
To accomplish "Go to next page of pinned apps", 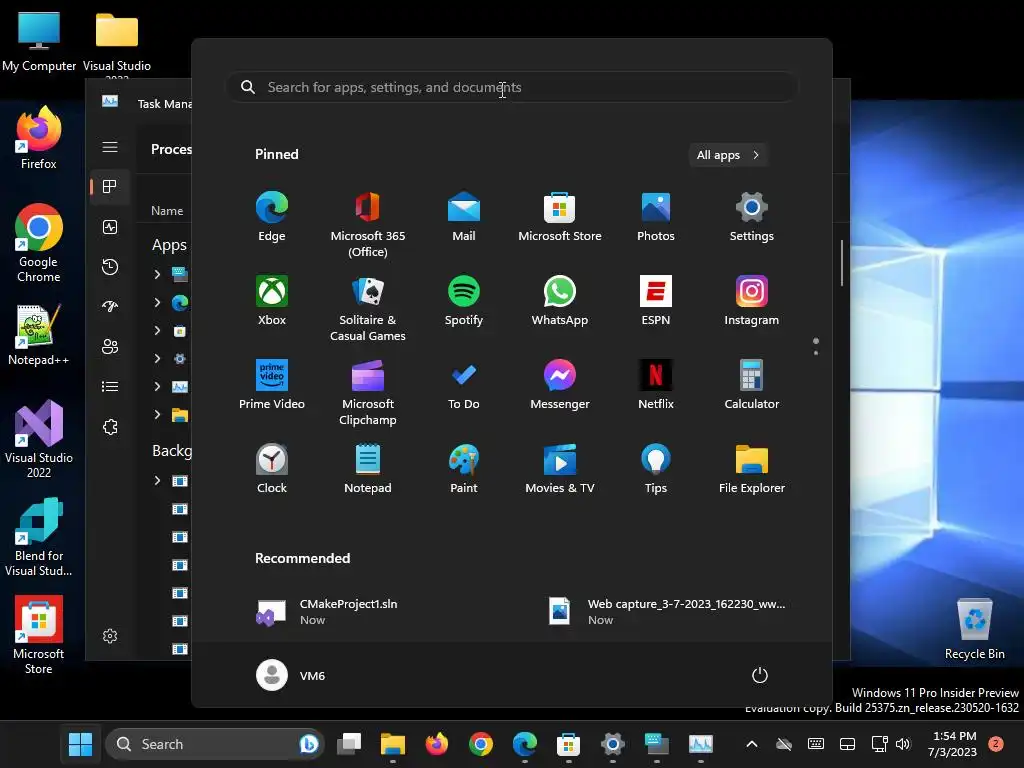I will click(x=816, y=353).
